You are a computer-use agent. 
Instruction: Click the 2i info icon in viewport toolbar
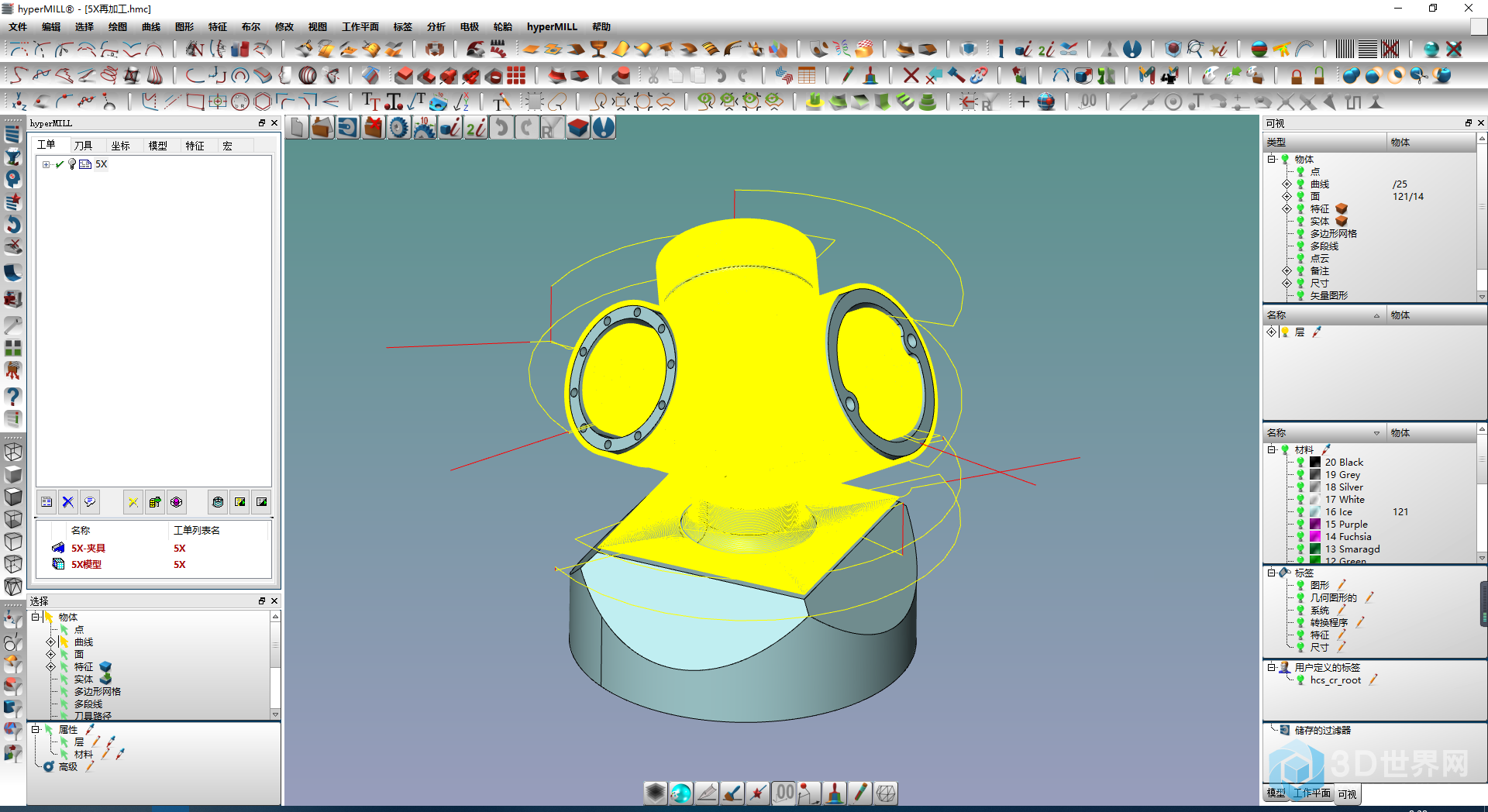476,128
